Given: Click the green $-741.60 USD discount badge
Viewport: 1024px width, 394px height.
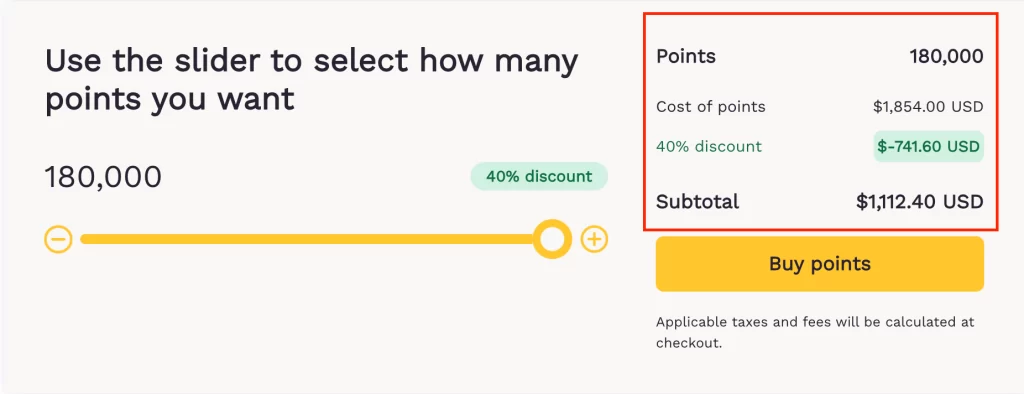Looking at the screenshot, I should pyautogui.click(x=929, y=146).
